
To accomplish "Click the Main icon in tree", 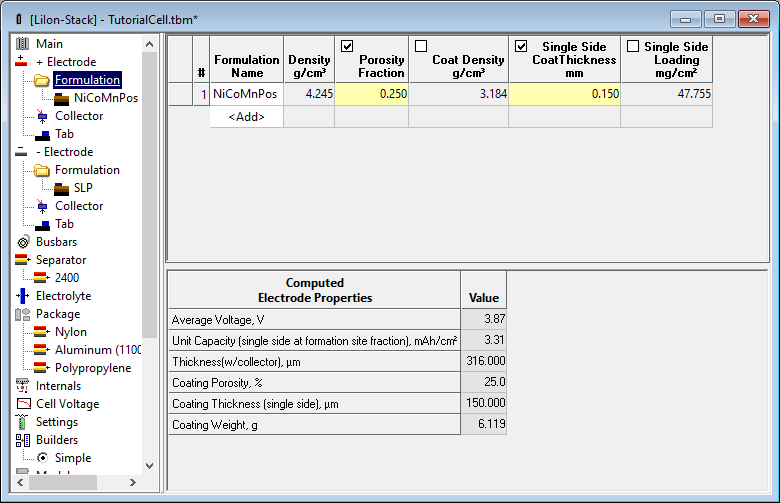I will (22, 44).
